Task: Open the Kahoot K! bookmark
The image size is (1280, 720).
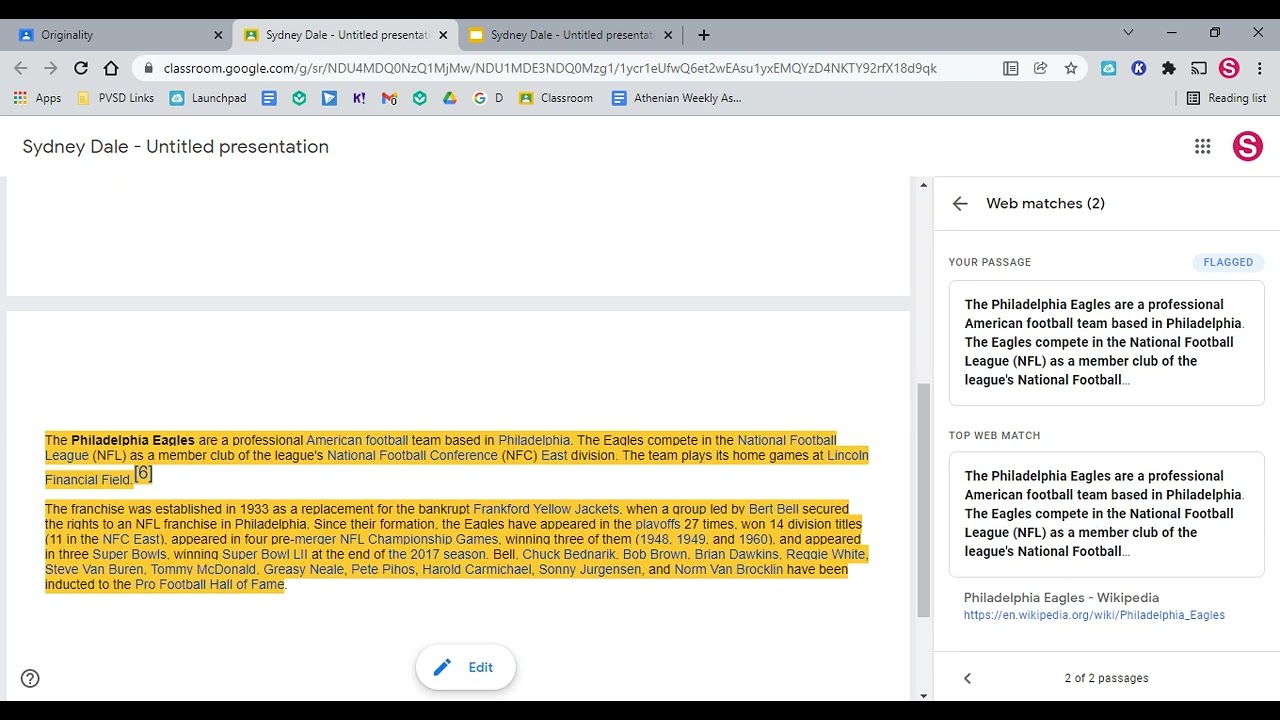Action: [359, 98]
